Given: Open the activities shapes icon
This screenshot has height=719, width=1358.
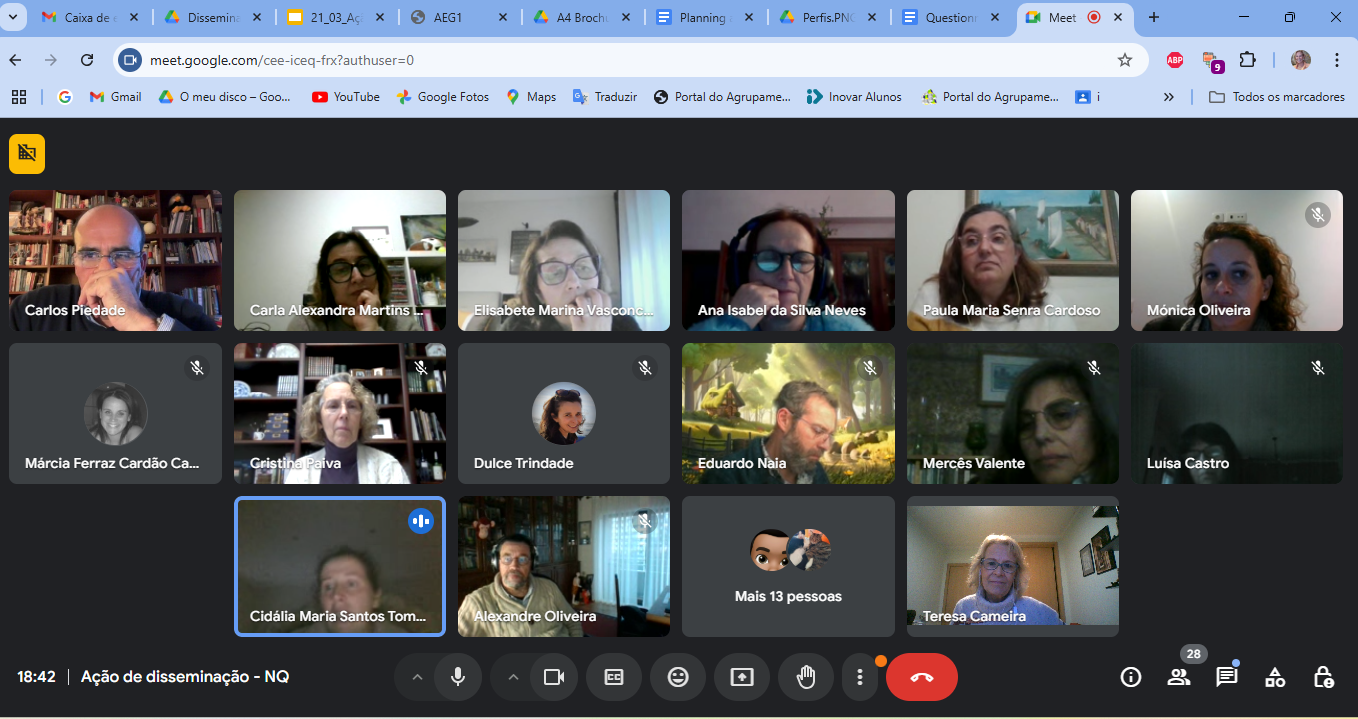Looking at the screenshot, I should [1275, 677].
